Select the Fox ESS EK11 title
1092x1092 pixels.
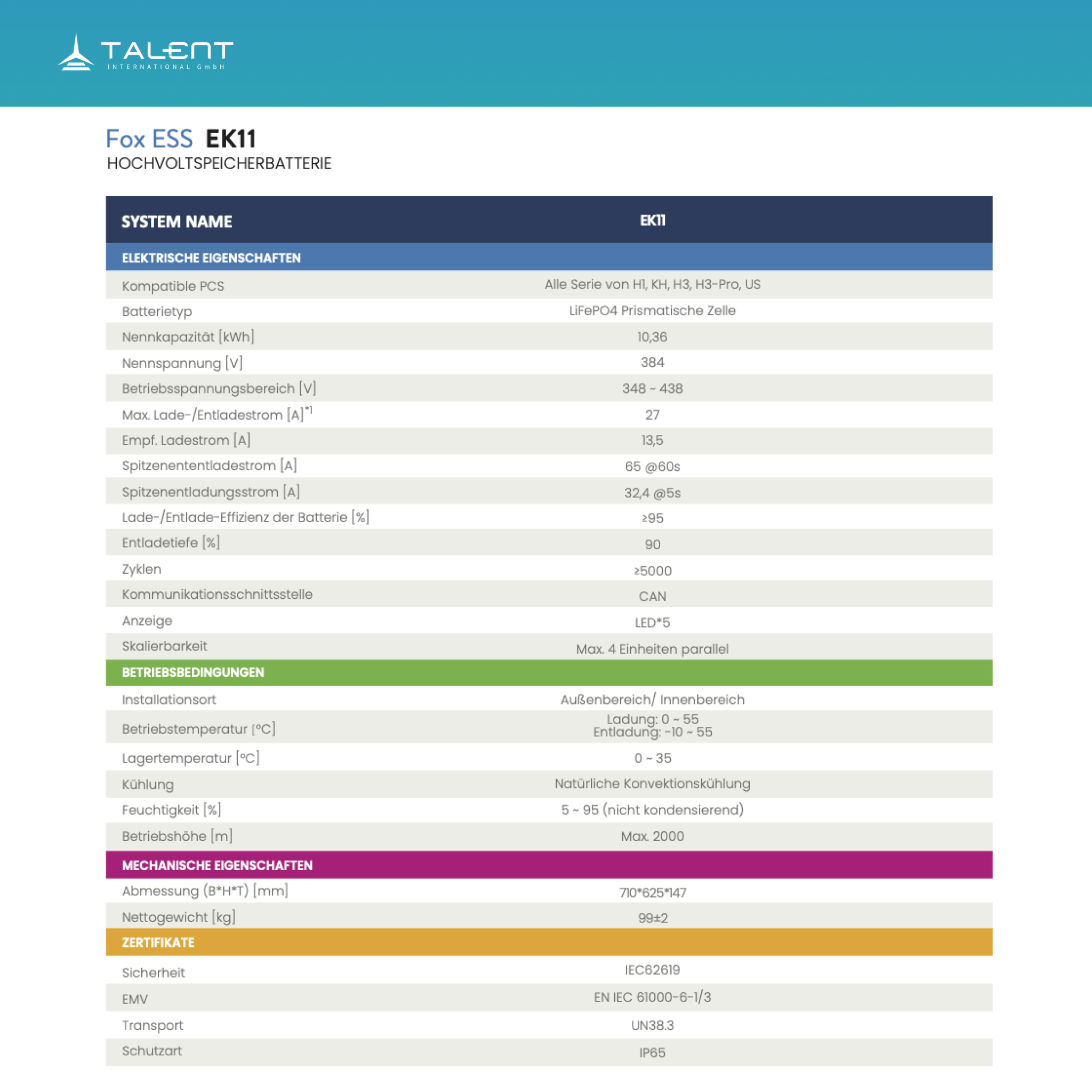[181, 139]
